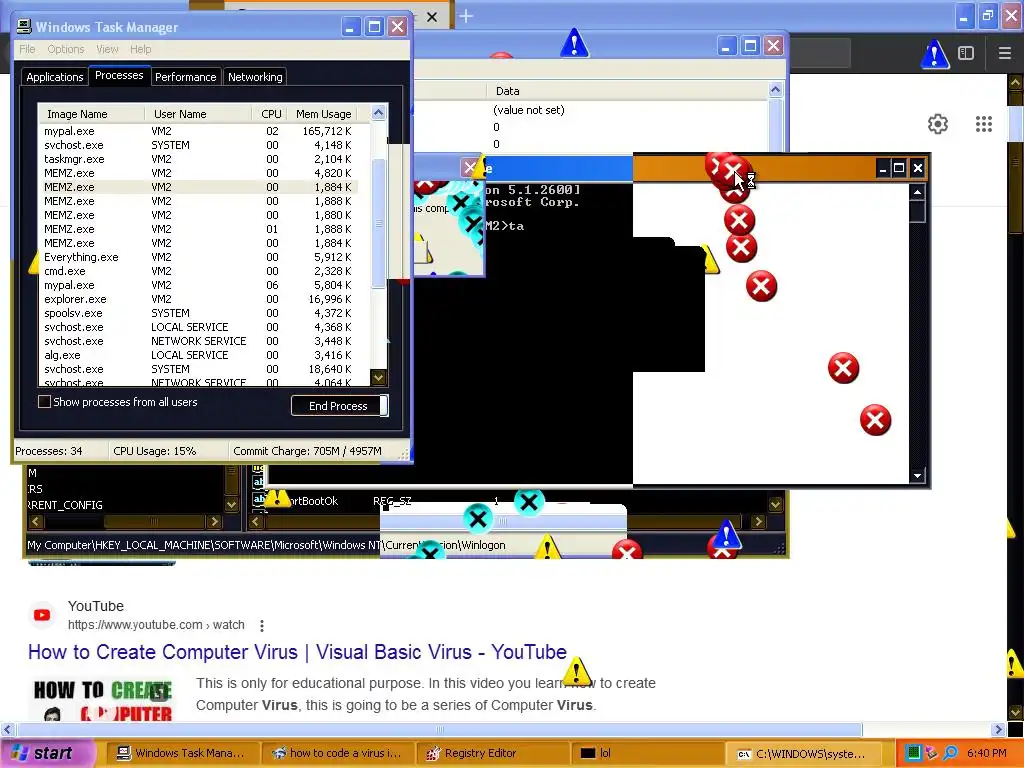This screenshot has height=768, width=1024.
Task: Click Task Manager CPU tray icon
Action: coord(914,753)
